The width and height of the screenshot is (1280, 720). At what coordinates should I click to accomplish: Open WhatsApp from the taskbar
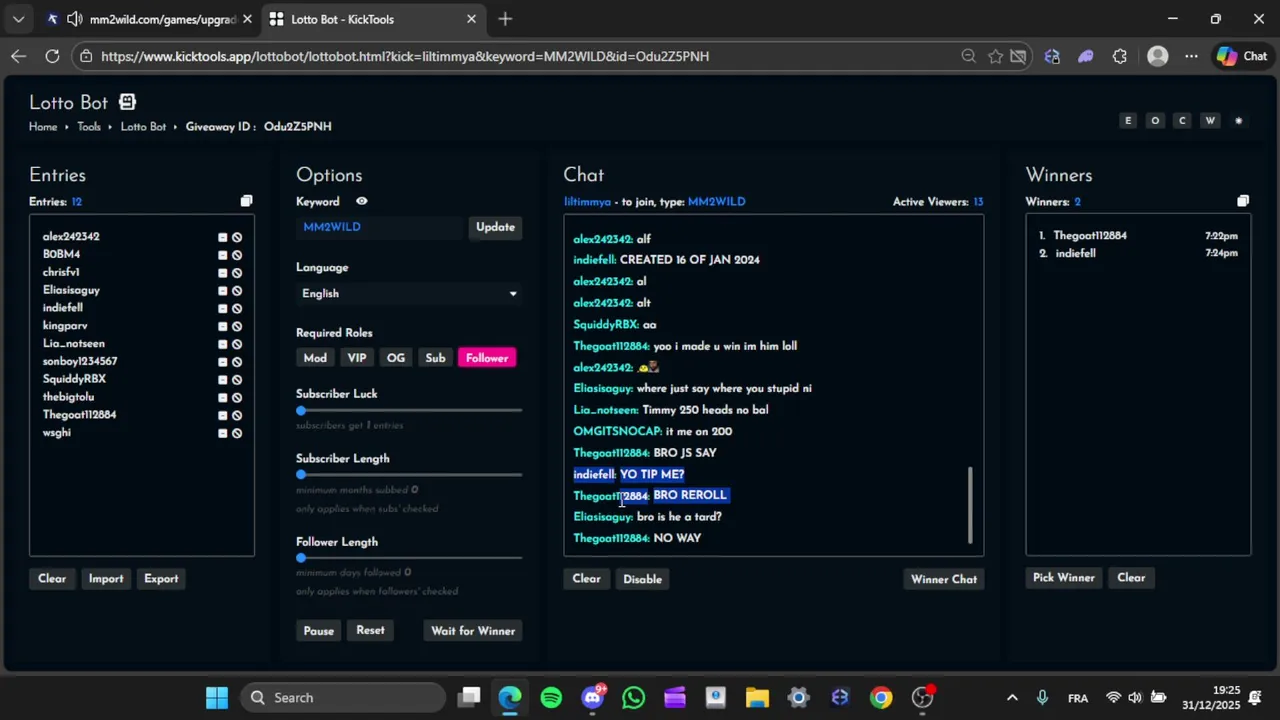tap(633, 697)
